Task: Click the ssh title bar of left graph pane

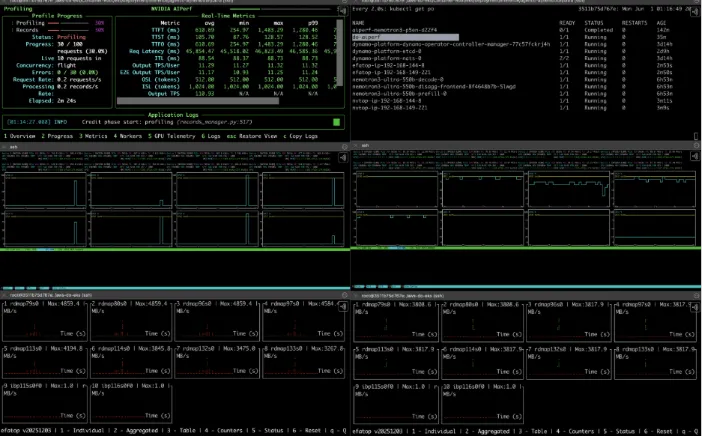Action: coord(175,146)
